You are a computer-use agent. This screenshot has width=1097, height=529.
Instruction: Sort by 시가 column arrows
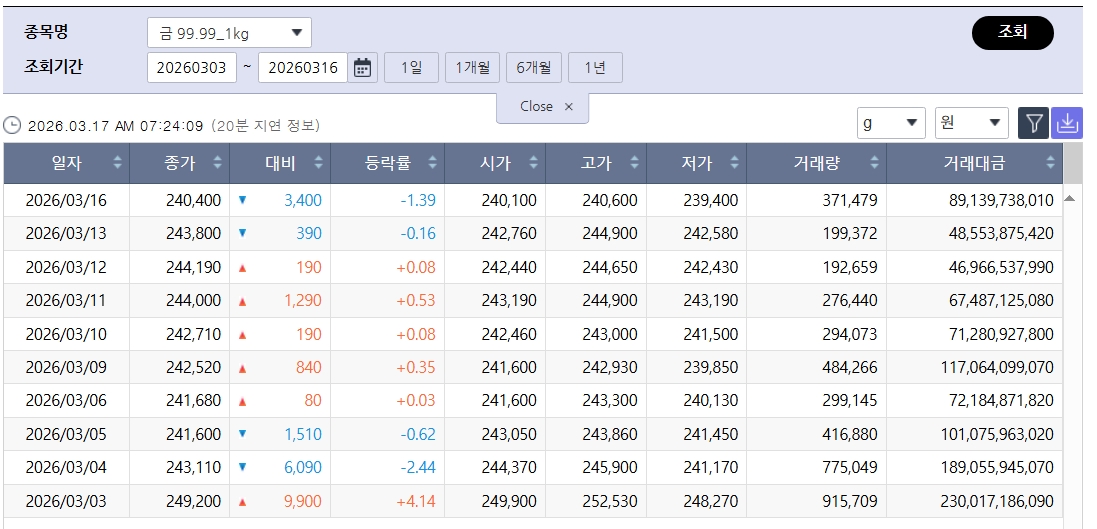tap(533, 163)
